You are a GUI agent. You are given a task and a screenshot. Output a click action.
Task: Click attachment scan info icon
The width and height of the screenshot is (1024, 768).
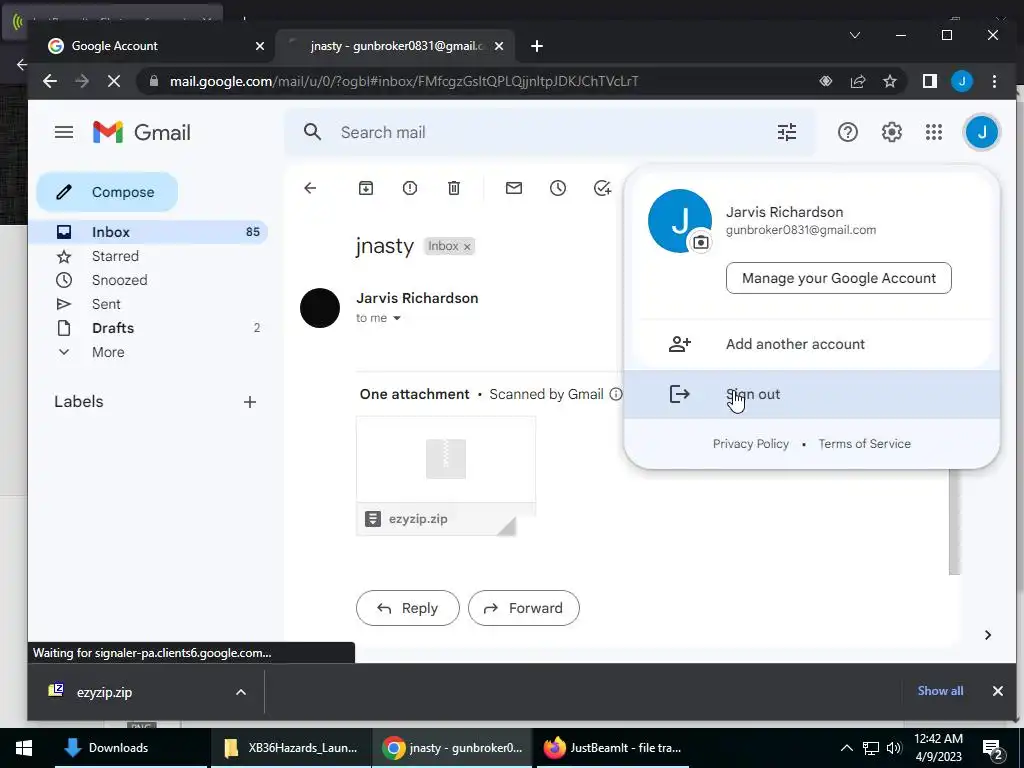[x=615, y=394]
